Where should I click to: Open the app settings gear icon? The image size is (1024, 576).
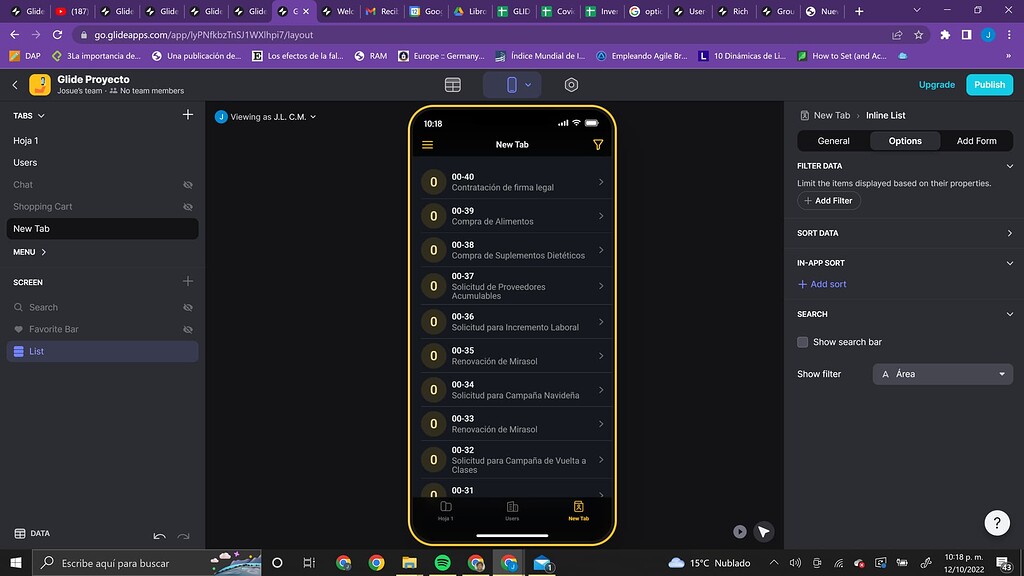click(x=571, y=84)
